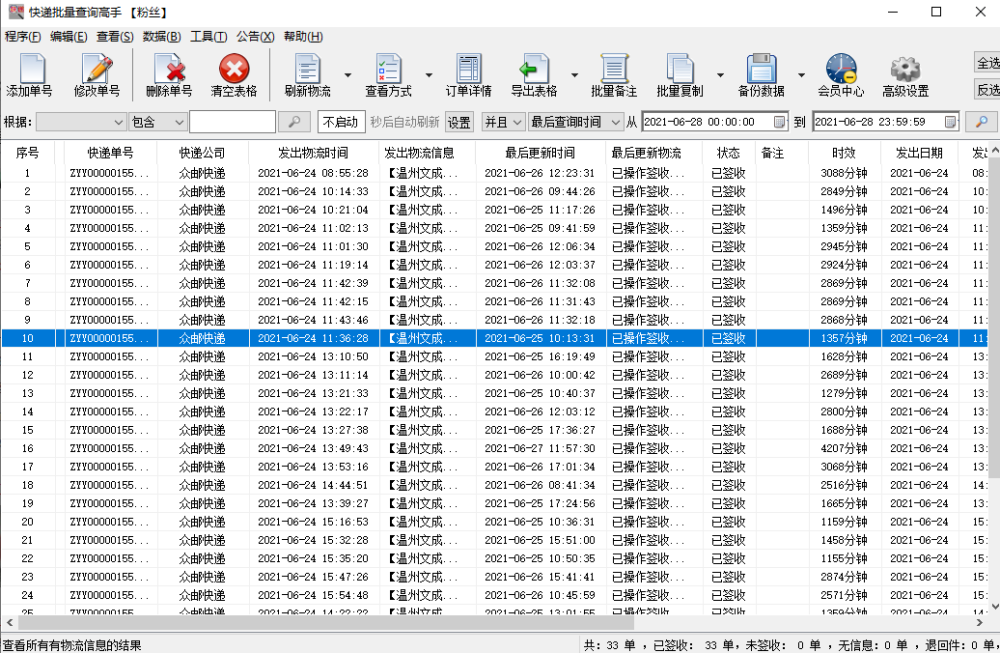Open the 程序(F) menu
Viewport: 1000px width, 653px height.
23,36
